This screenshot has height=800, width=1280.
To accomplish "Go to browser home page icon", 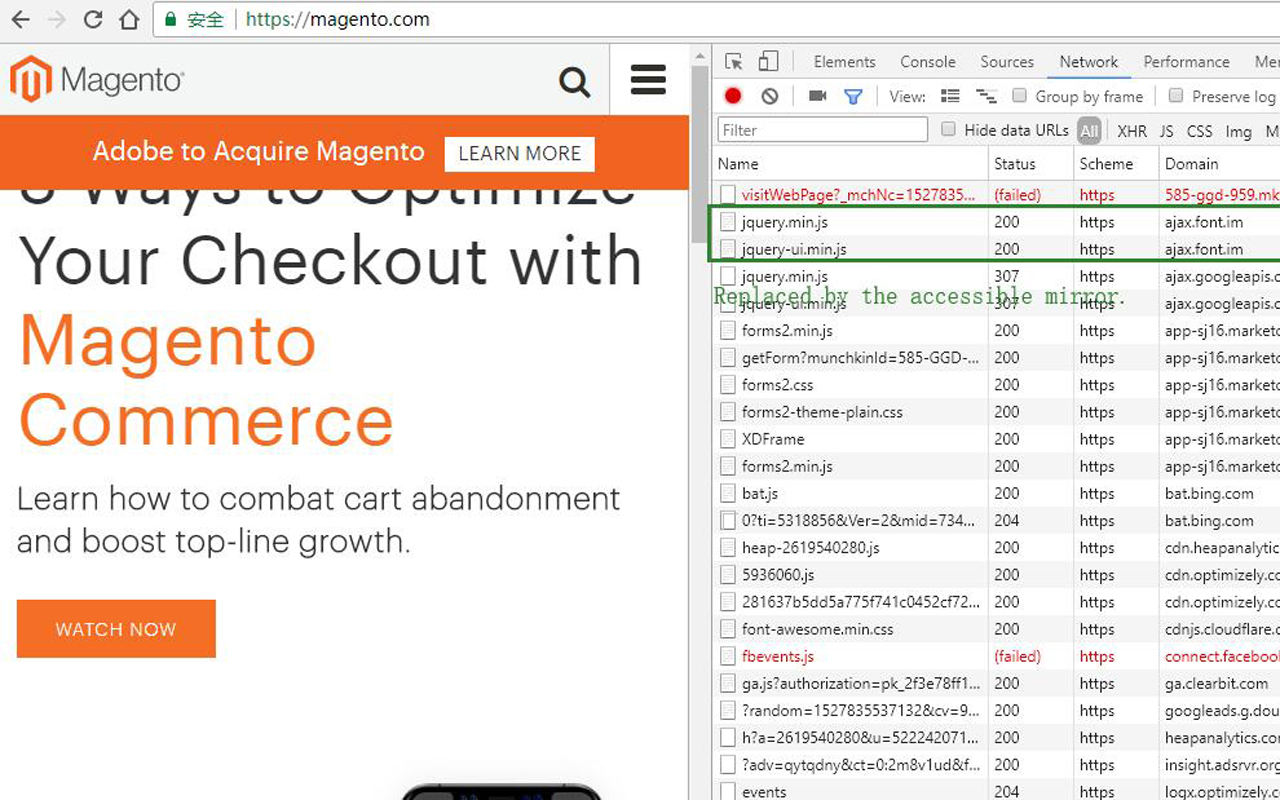I will coord(129,19).
